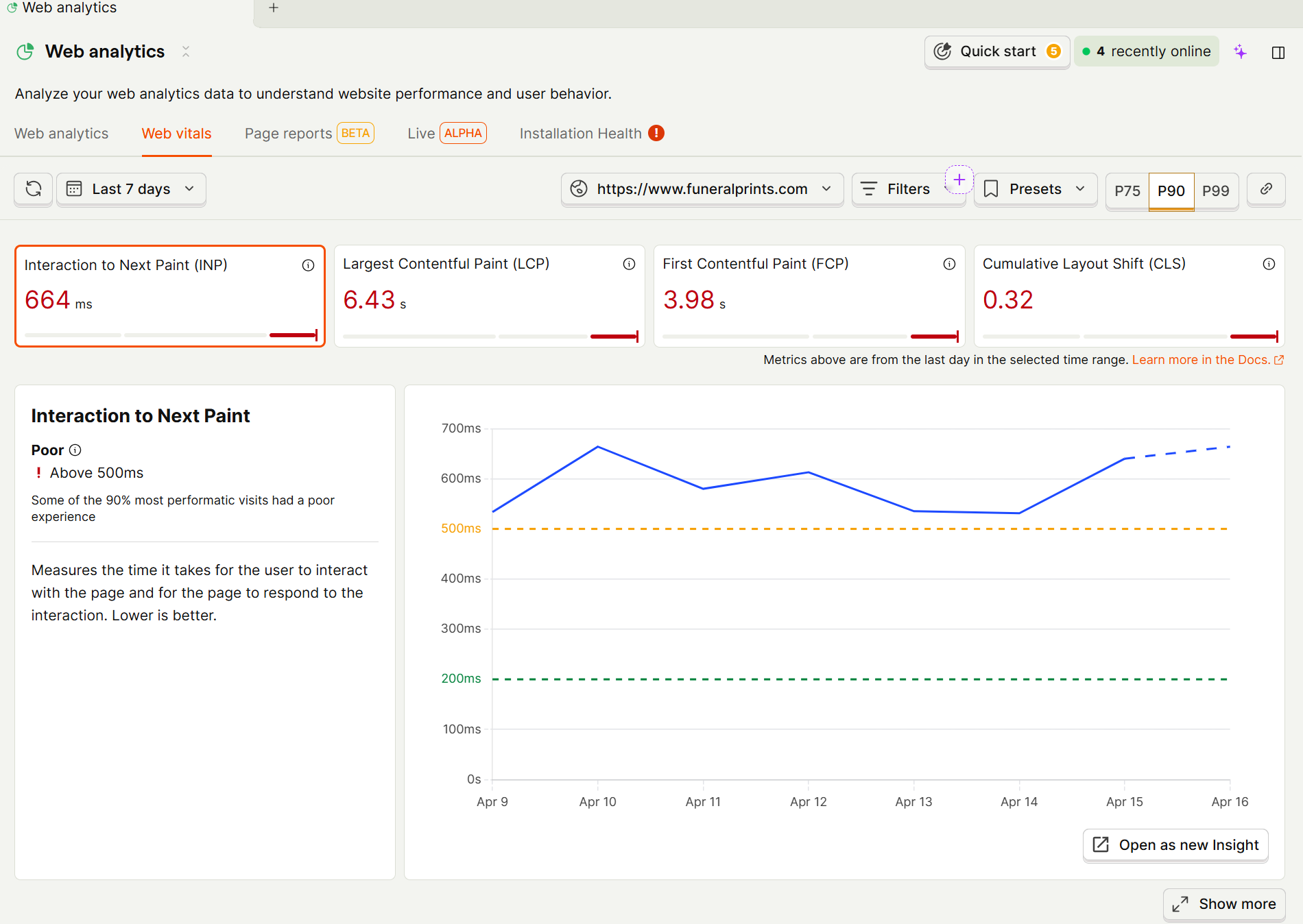Select the P75 percentile
The image size is (1303, 924).
1127,191
